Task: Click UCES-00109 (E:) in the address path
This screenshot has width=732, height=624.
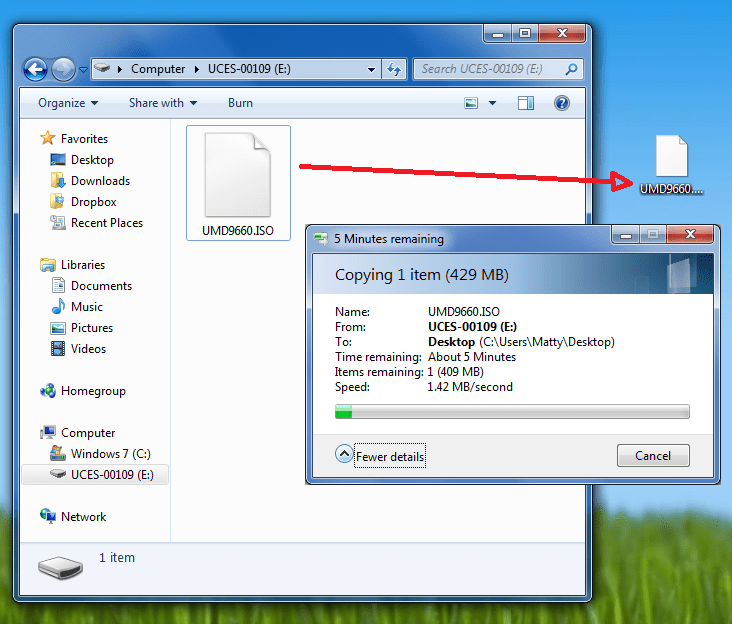Action: tap(249, 69)
